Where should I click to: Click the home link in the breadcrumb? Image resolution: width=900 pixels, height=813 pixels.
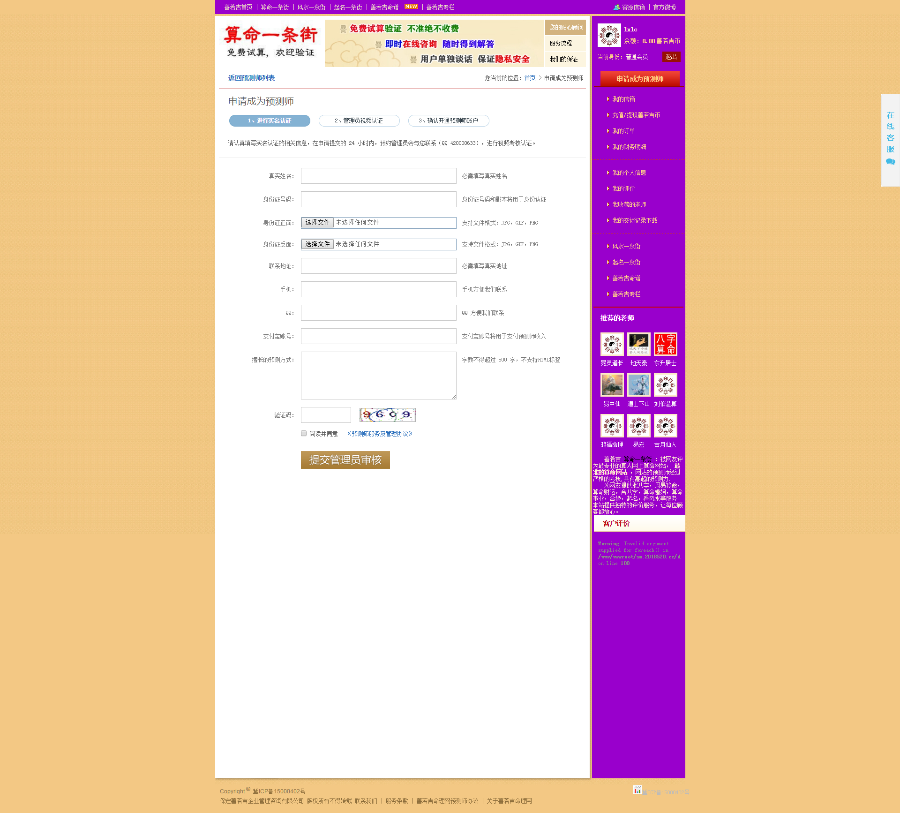529,78
